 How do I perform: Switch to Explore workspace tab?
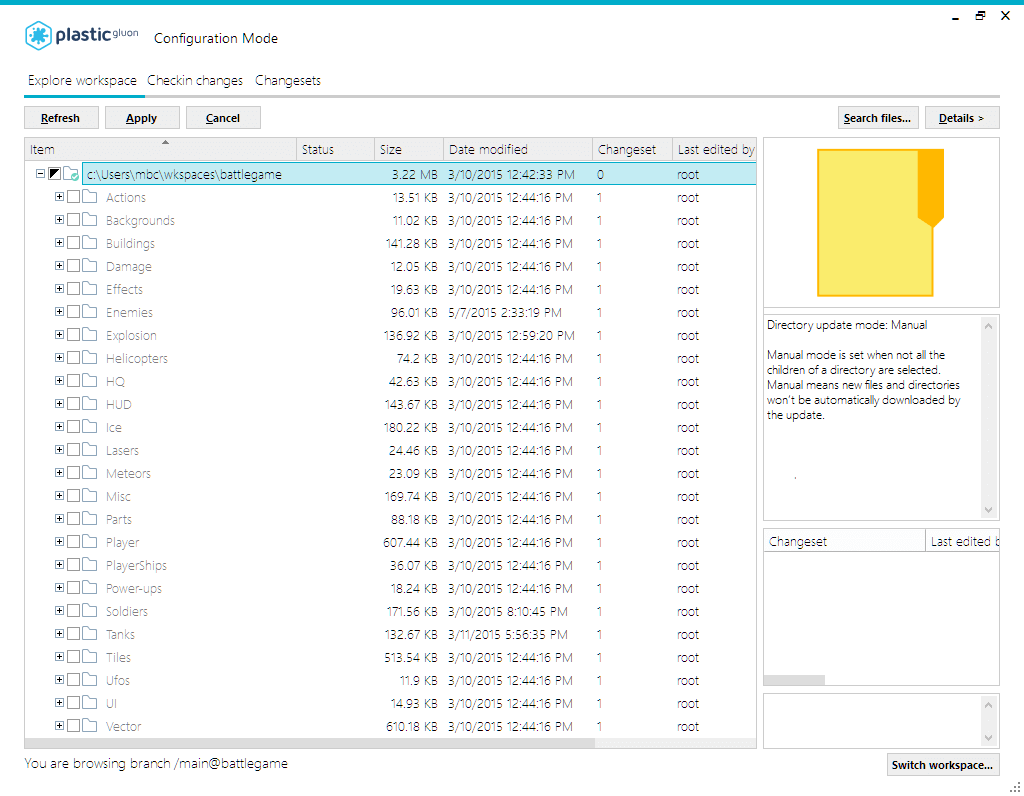tap(82, 80)
